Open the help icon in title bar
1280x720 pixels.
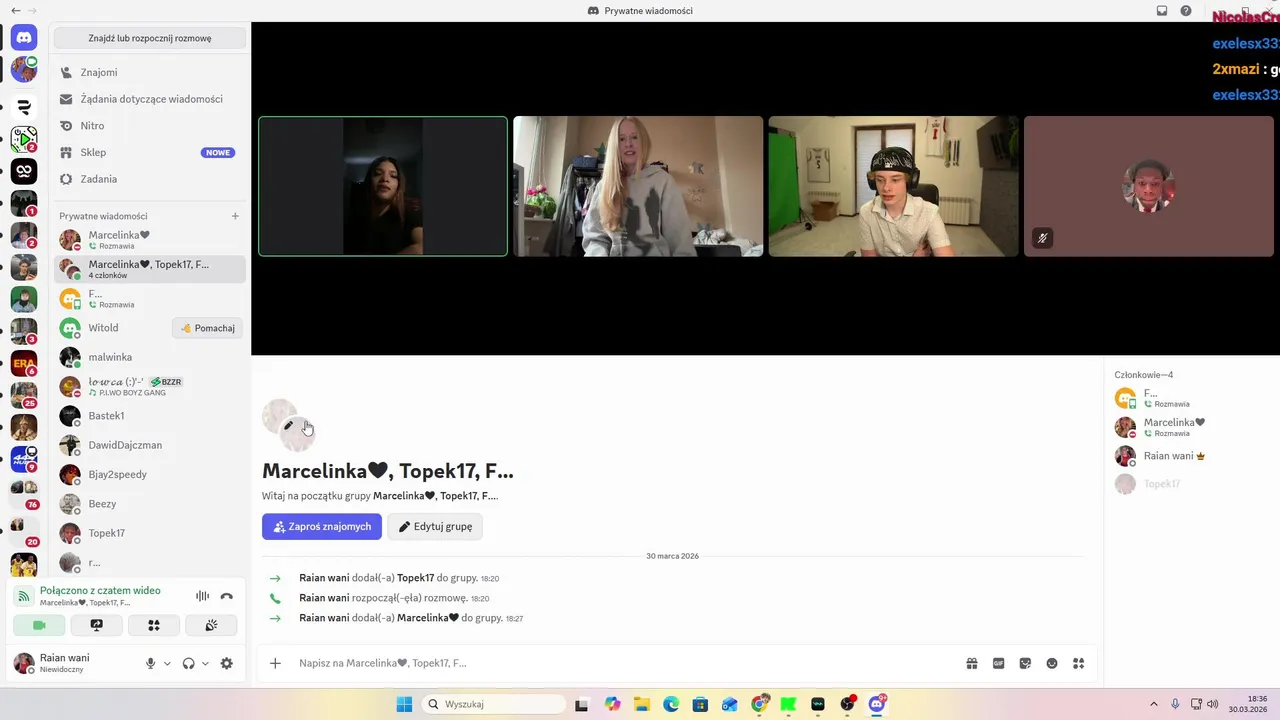pos(1186,11)
